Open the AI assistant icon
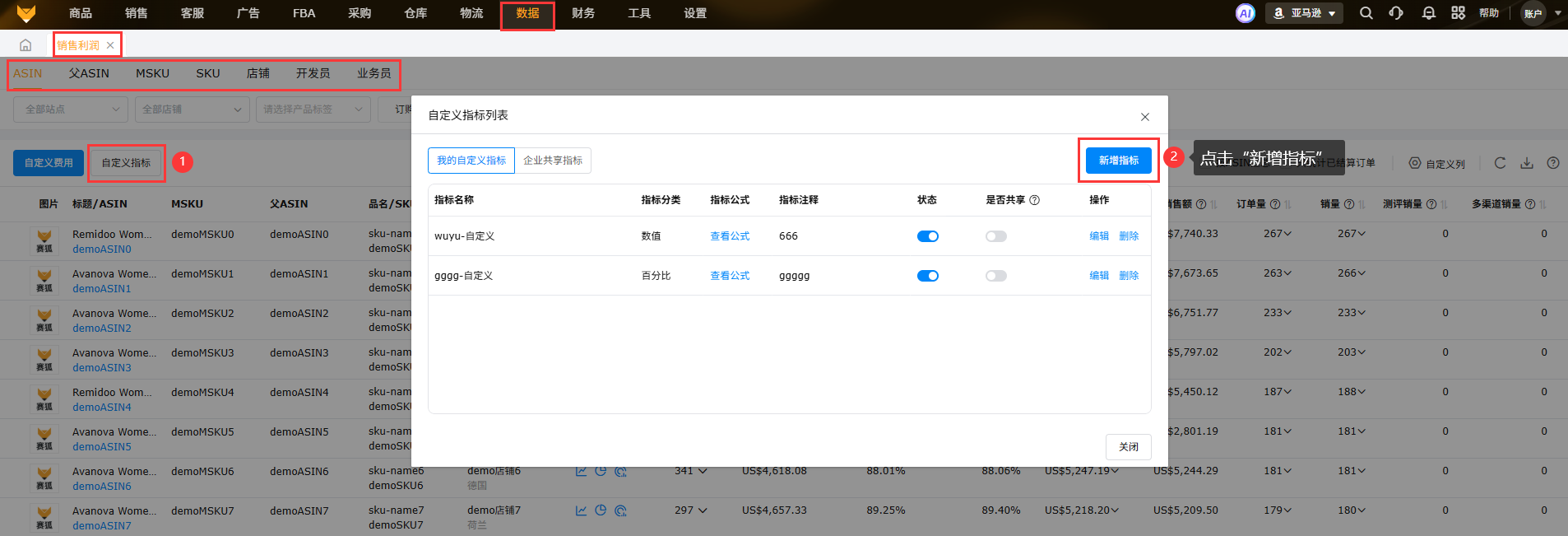 1245,13
